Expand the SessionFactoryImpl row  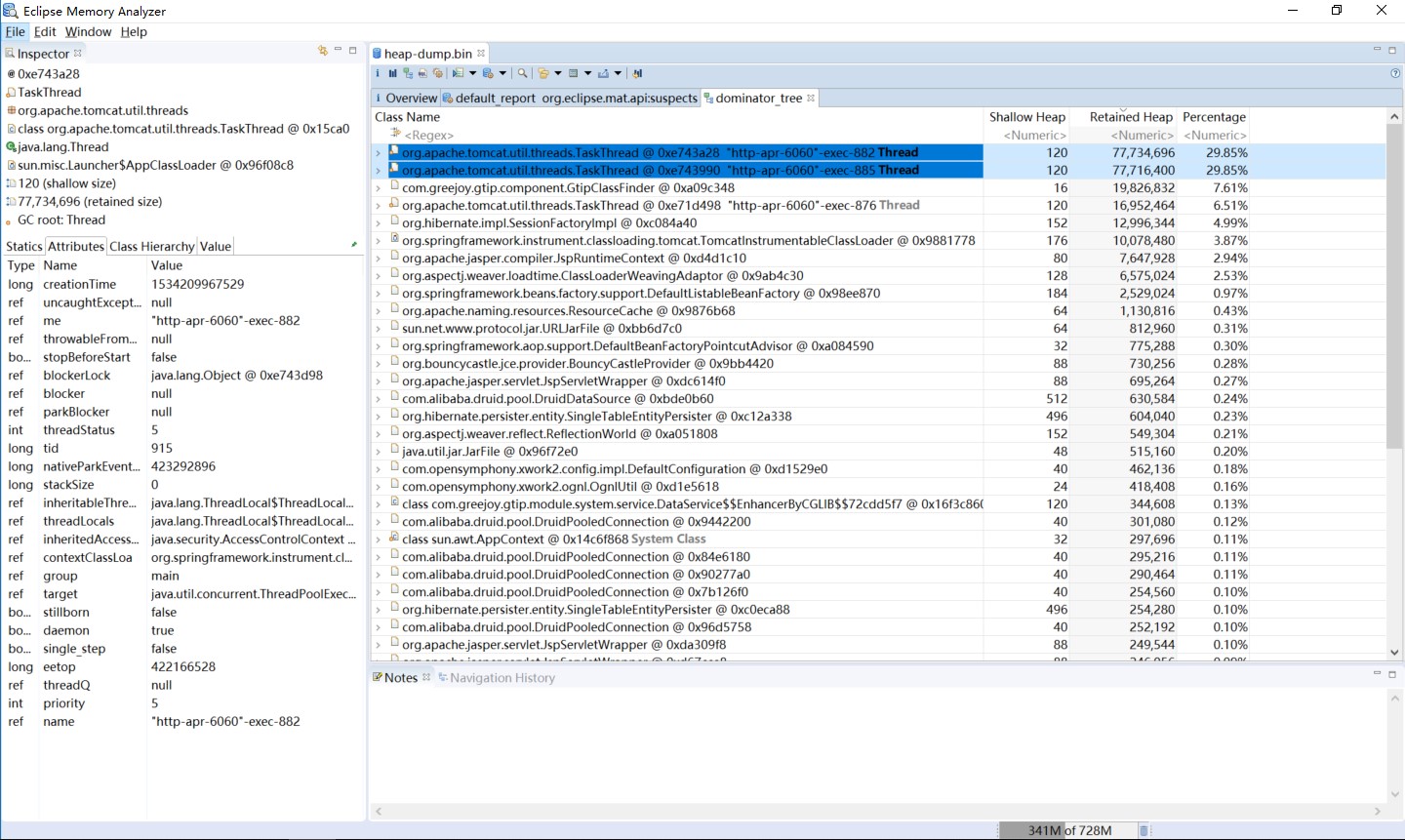(x=379, y=223)
